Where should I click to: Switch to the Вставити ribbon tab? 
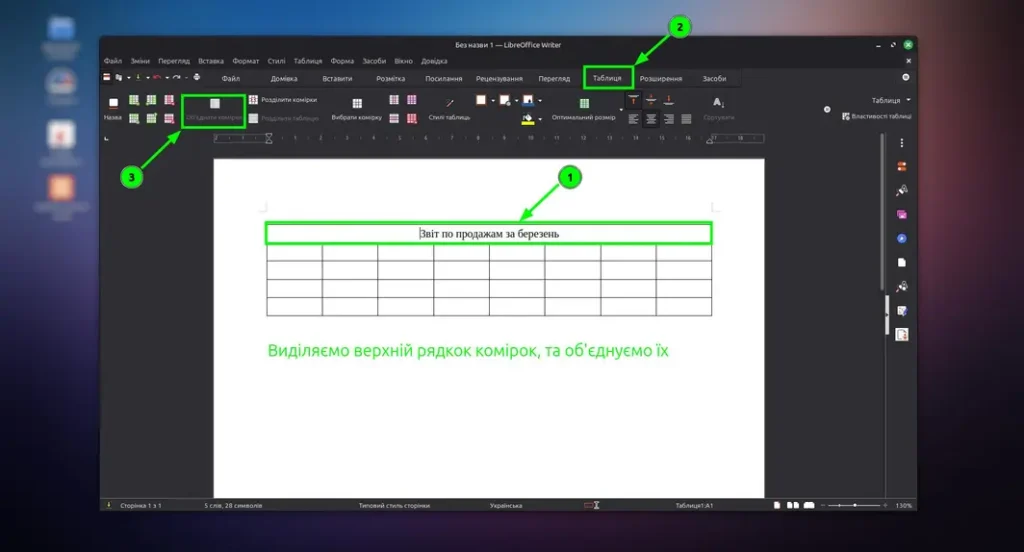(337, 78)
